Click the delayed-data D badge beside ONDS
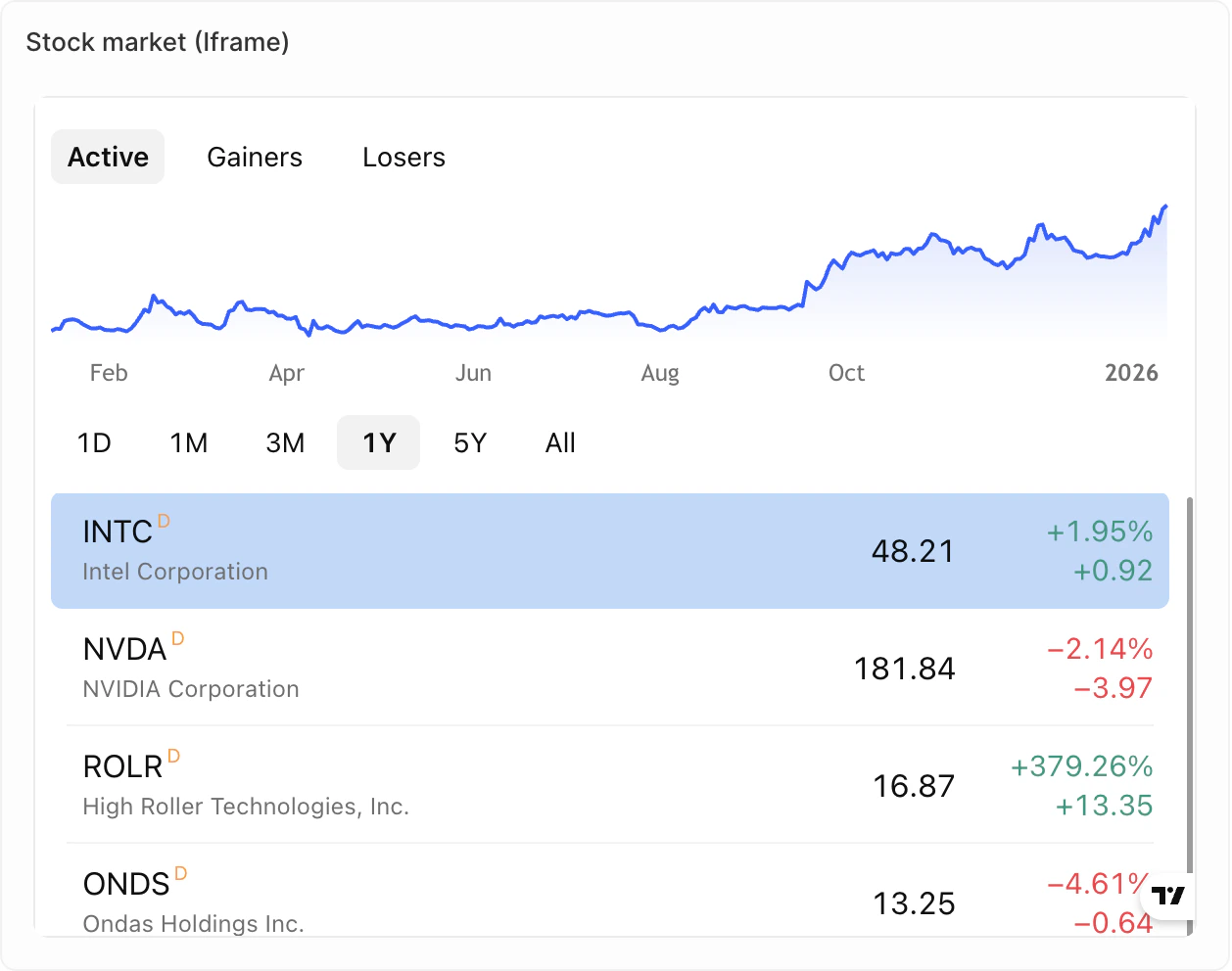This screenshot has height=971, width=1232. (x=180, y=874)
